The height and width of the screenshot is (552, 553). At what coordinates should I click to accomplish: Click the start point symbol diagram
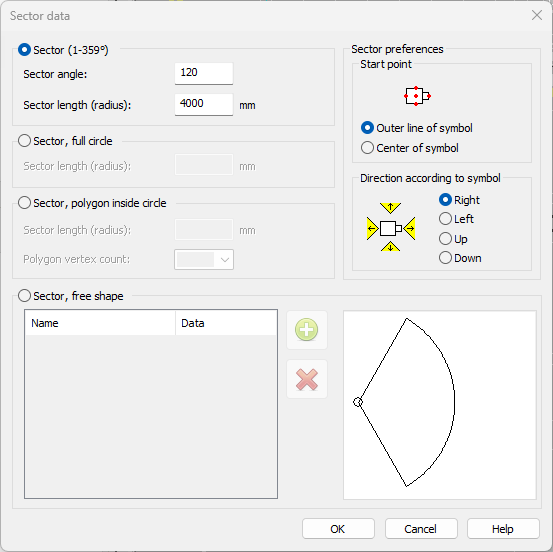[x=417, y=96]
